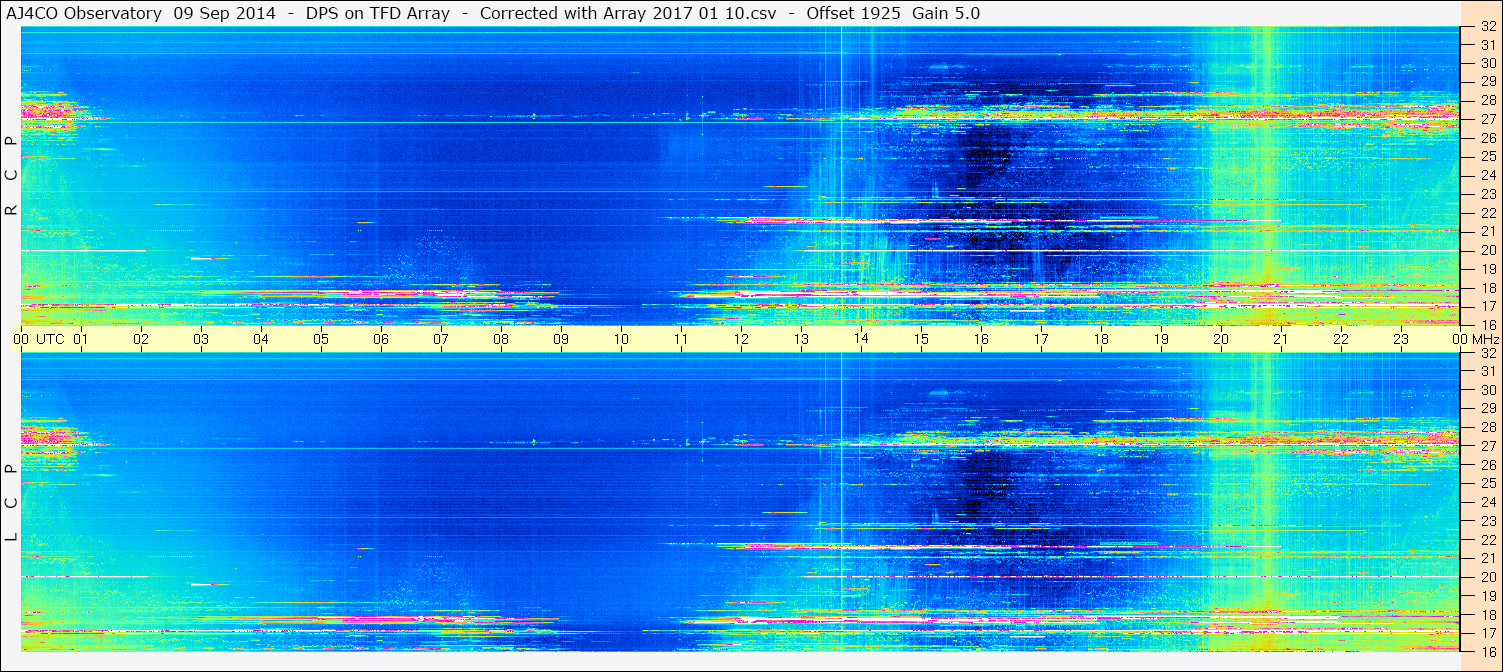
Task: Select the 17 hour mark on time axis
Action: click(x=1041, y=339)
